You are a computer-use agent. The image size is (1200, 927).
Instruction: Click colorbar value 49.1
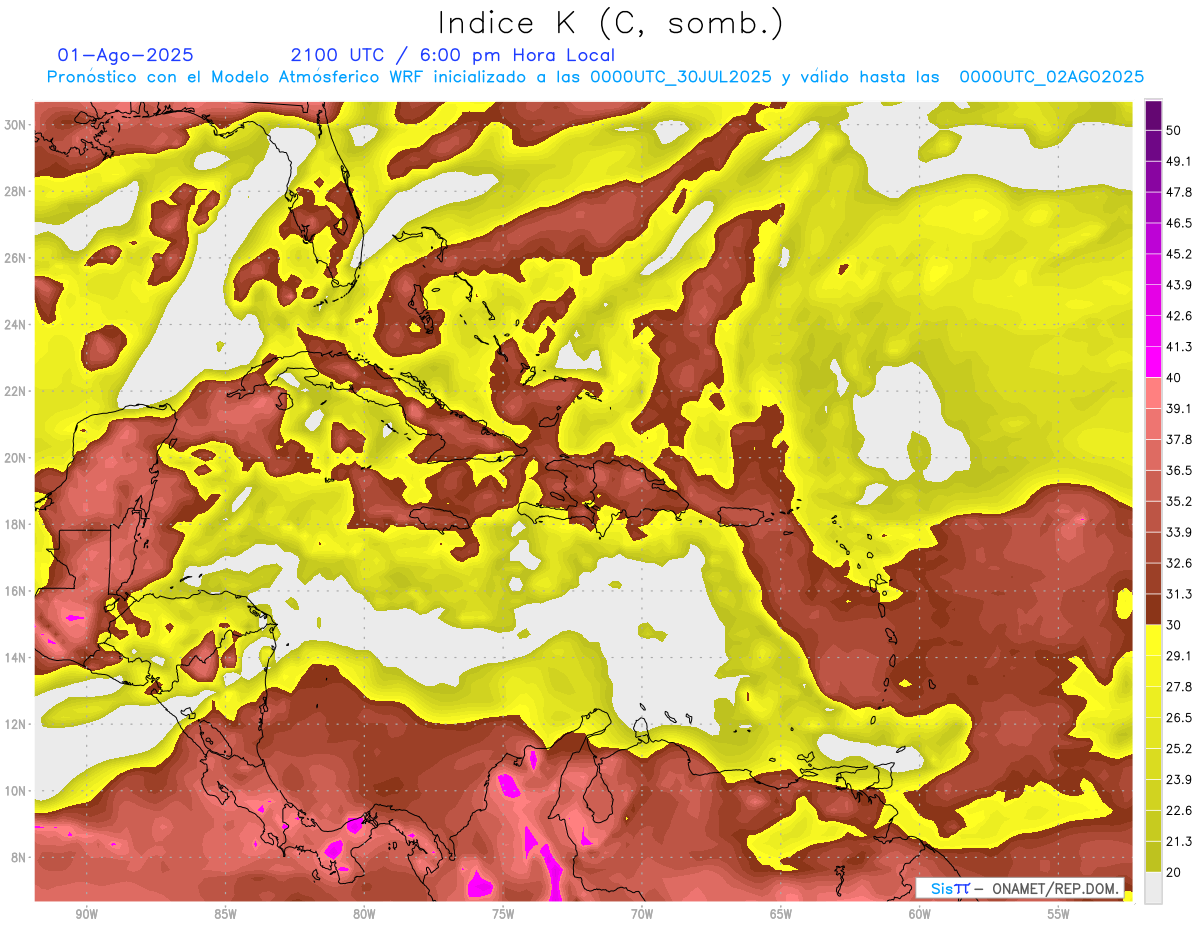(x=1179, y=161)
